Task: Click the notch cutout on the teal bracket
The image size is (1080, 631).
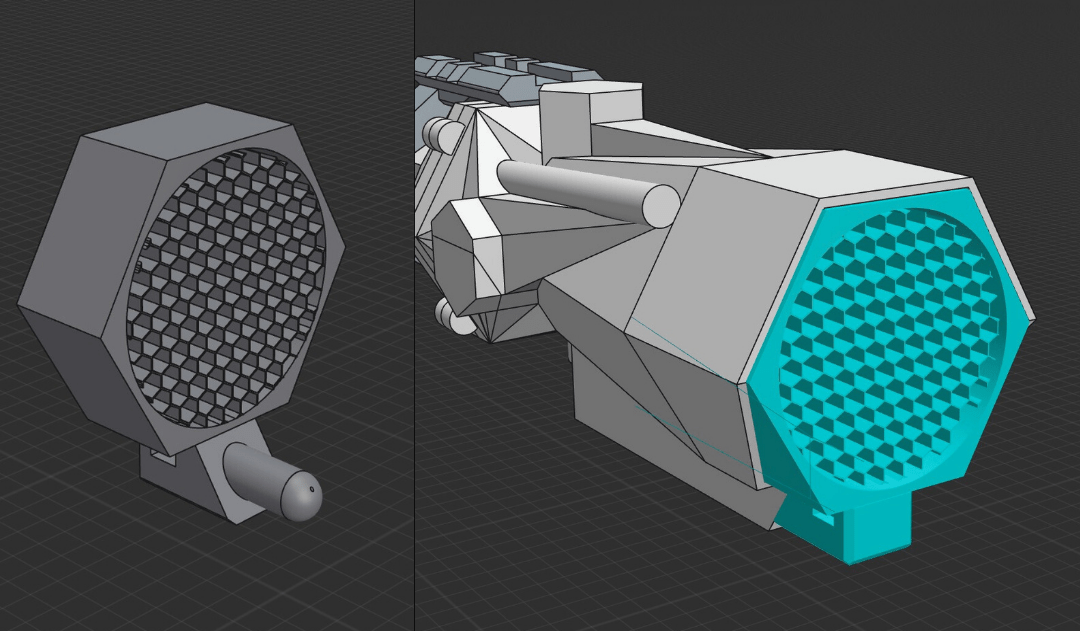Action: (x=822, y=519)
